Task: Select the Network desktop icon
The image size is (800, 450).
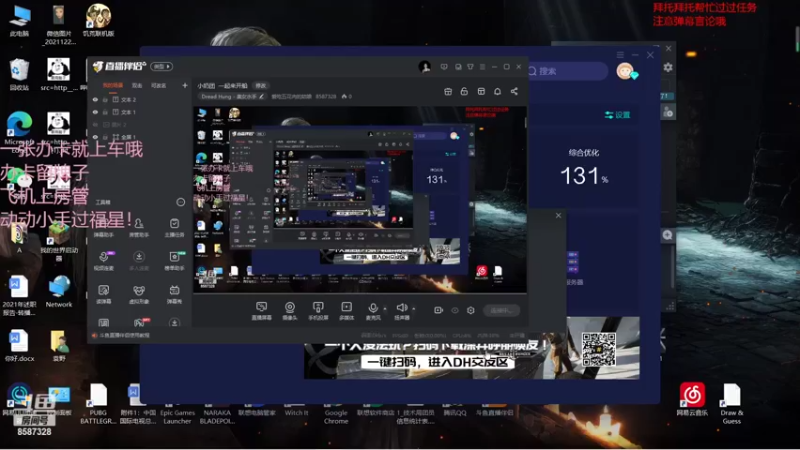Action: click(x=59, y=292)
